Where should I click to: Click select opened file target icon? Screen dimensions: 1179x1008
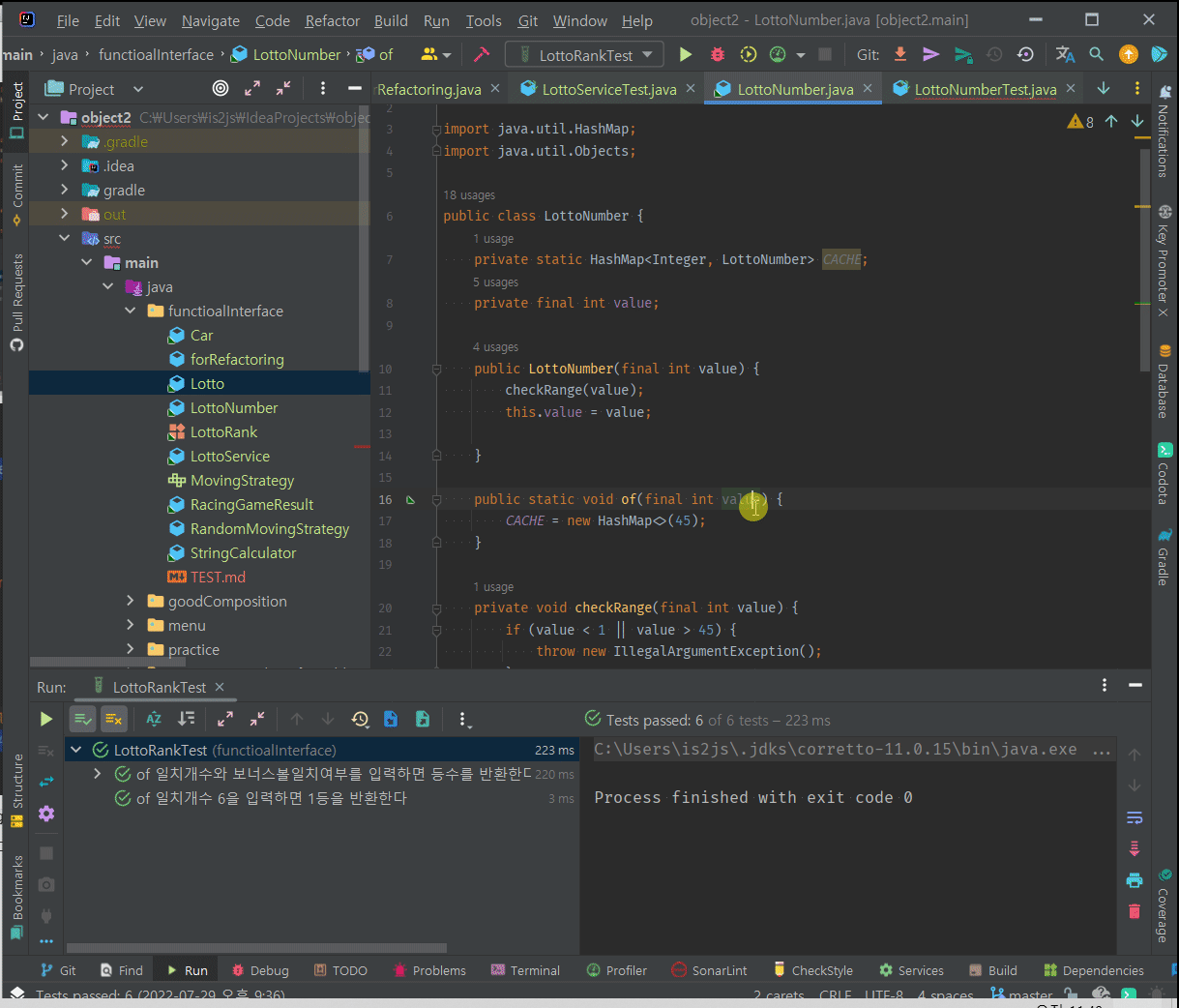[x=221, y=89]
